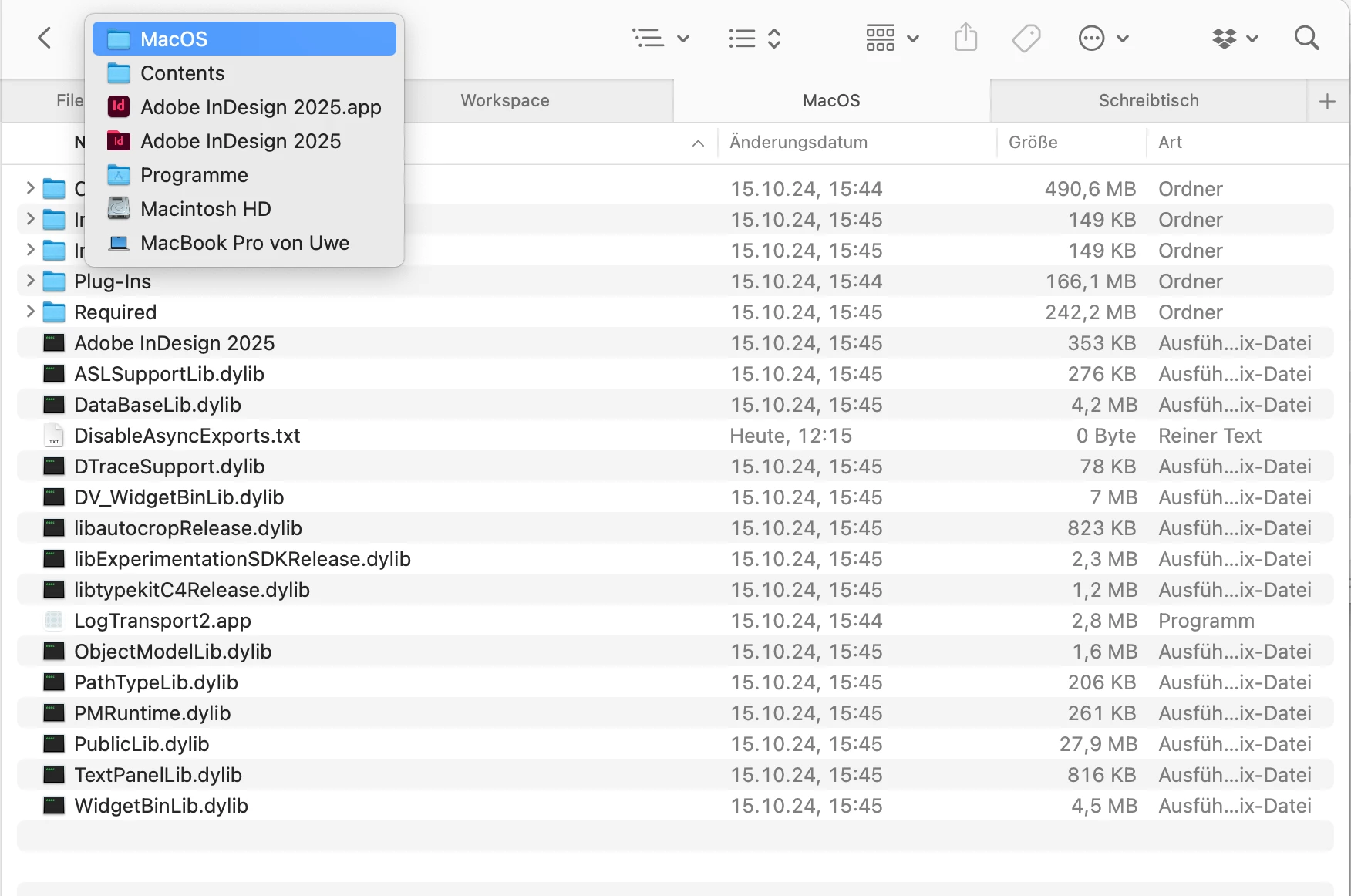Viewport: 1351px width, 896px height.
Task: Click the Reiner Text type cell
Action: (x=1210, y=436)
